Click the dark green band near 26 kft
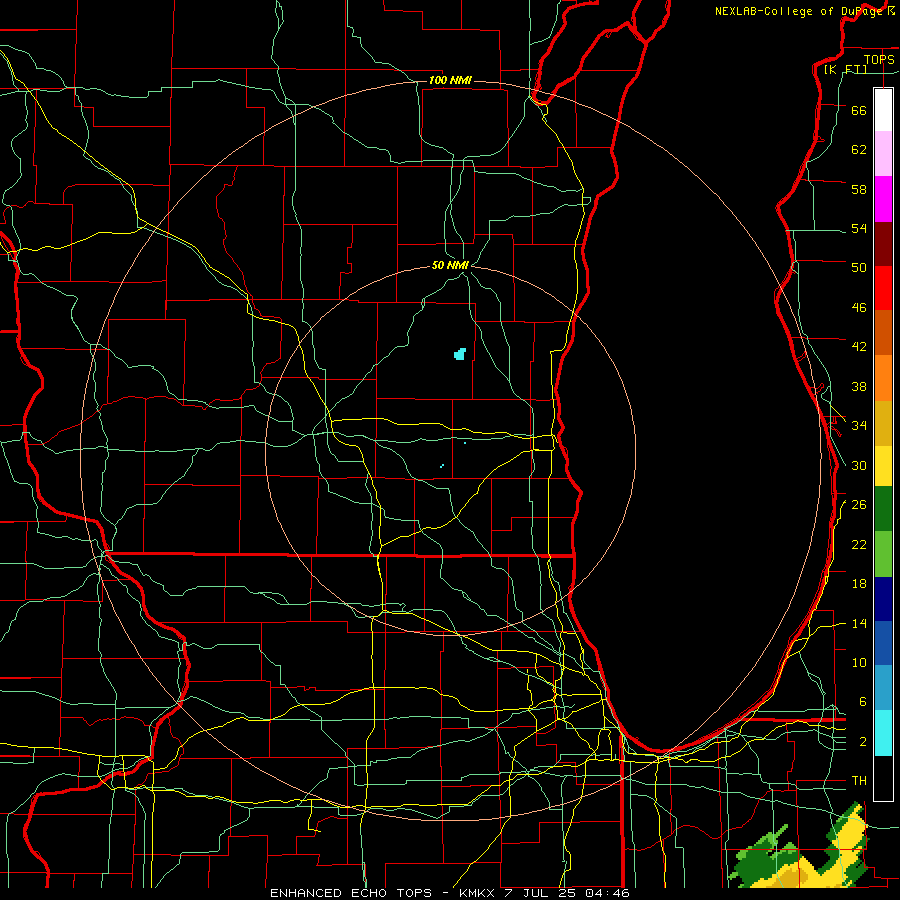The width and height of the screenshot is (900, 900). (883, 509)
